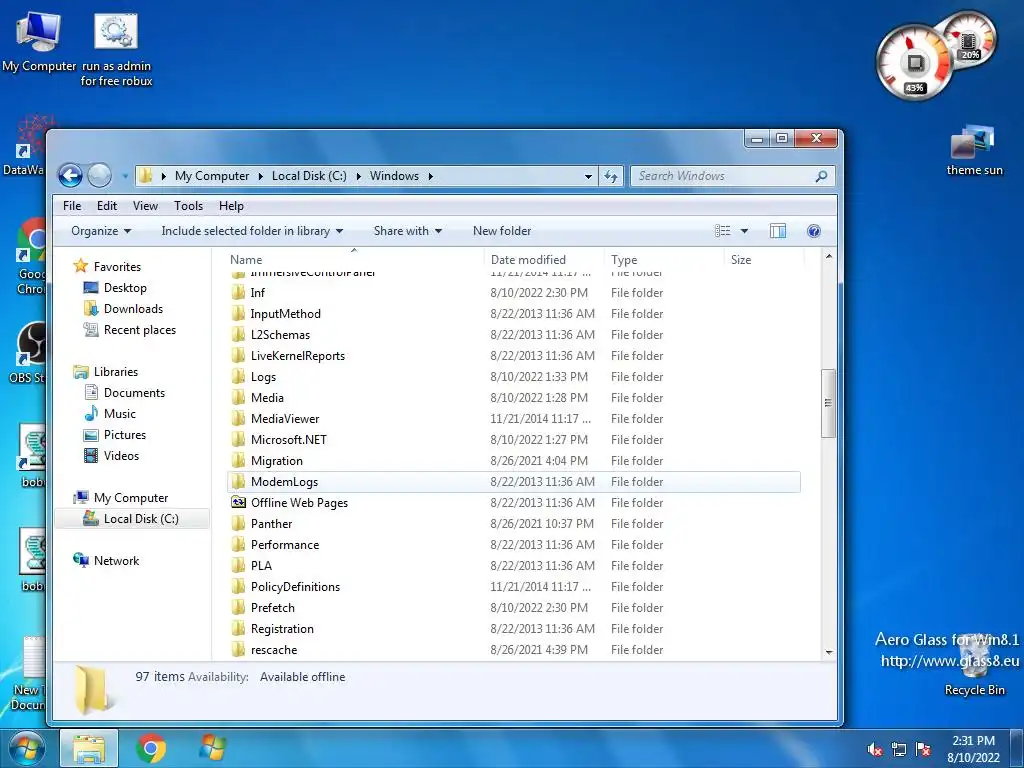This screenshot has height=768, width=1024.
Task: Click the Windows flag taskbar icon
Action: [x=212, y=749]
